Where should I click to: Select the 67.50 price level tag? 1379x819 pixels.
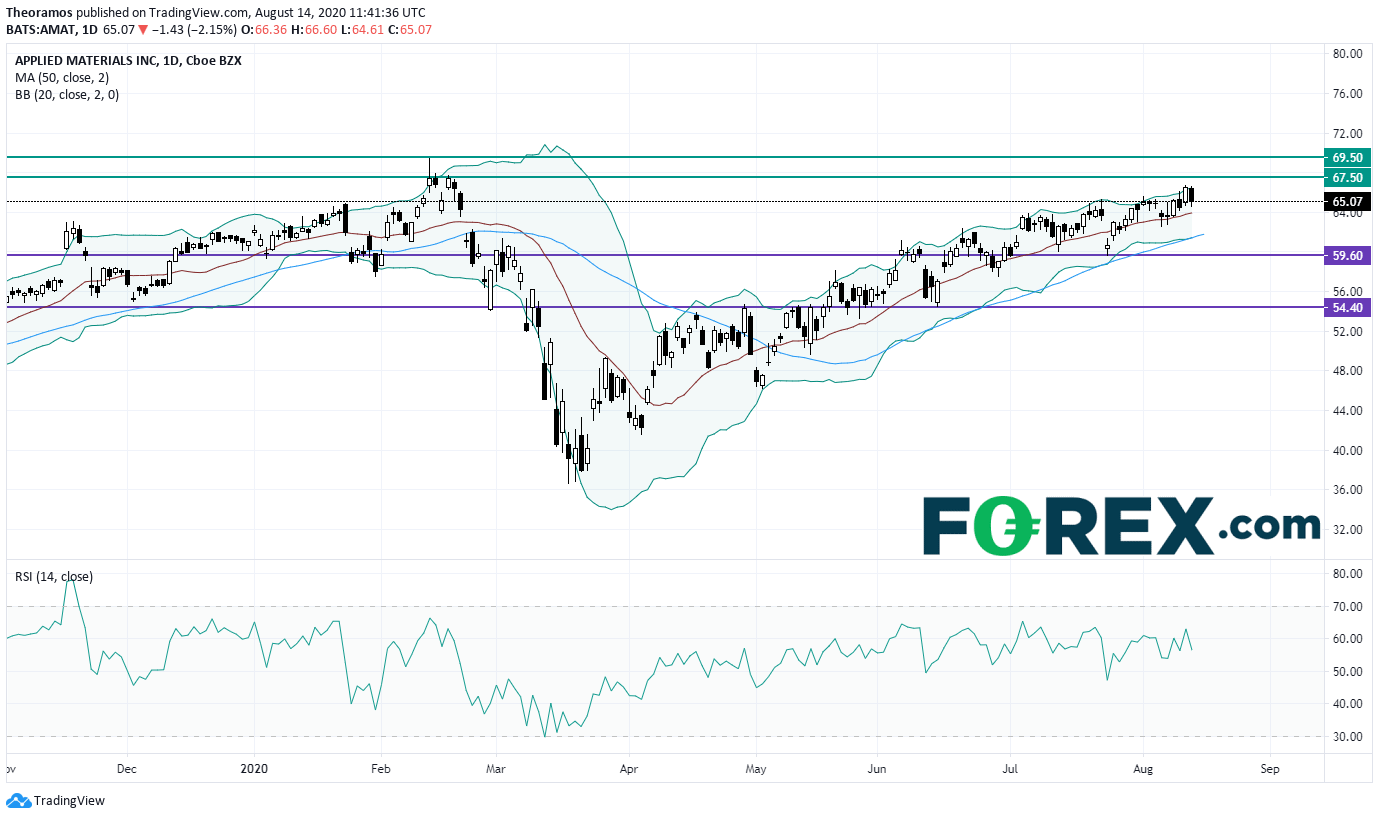1347,177
